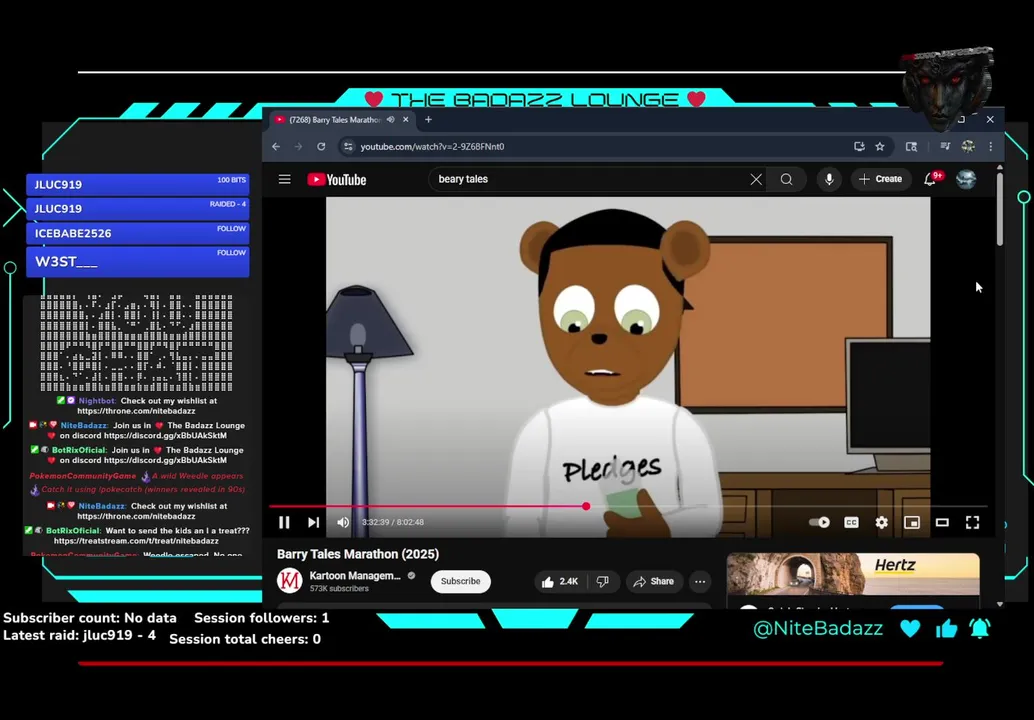Open Kartoon Management channel avatar
Viewport: 1034px width, 720px height.
[x=289, y=581]
